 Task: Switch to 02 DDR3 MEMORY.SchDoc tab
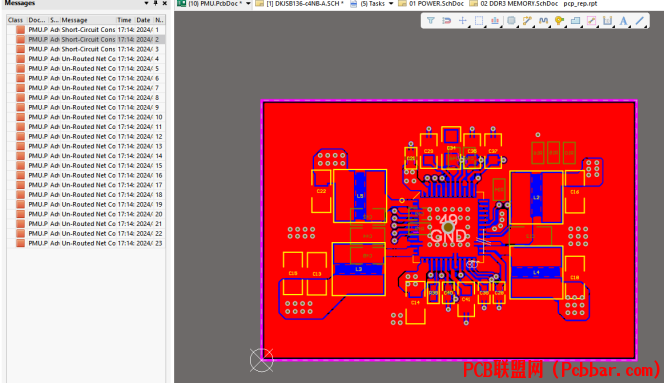514,3
